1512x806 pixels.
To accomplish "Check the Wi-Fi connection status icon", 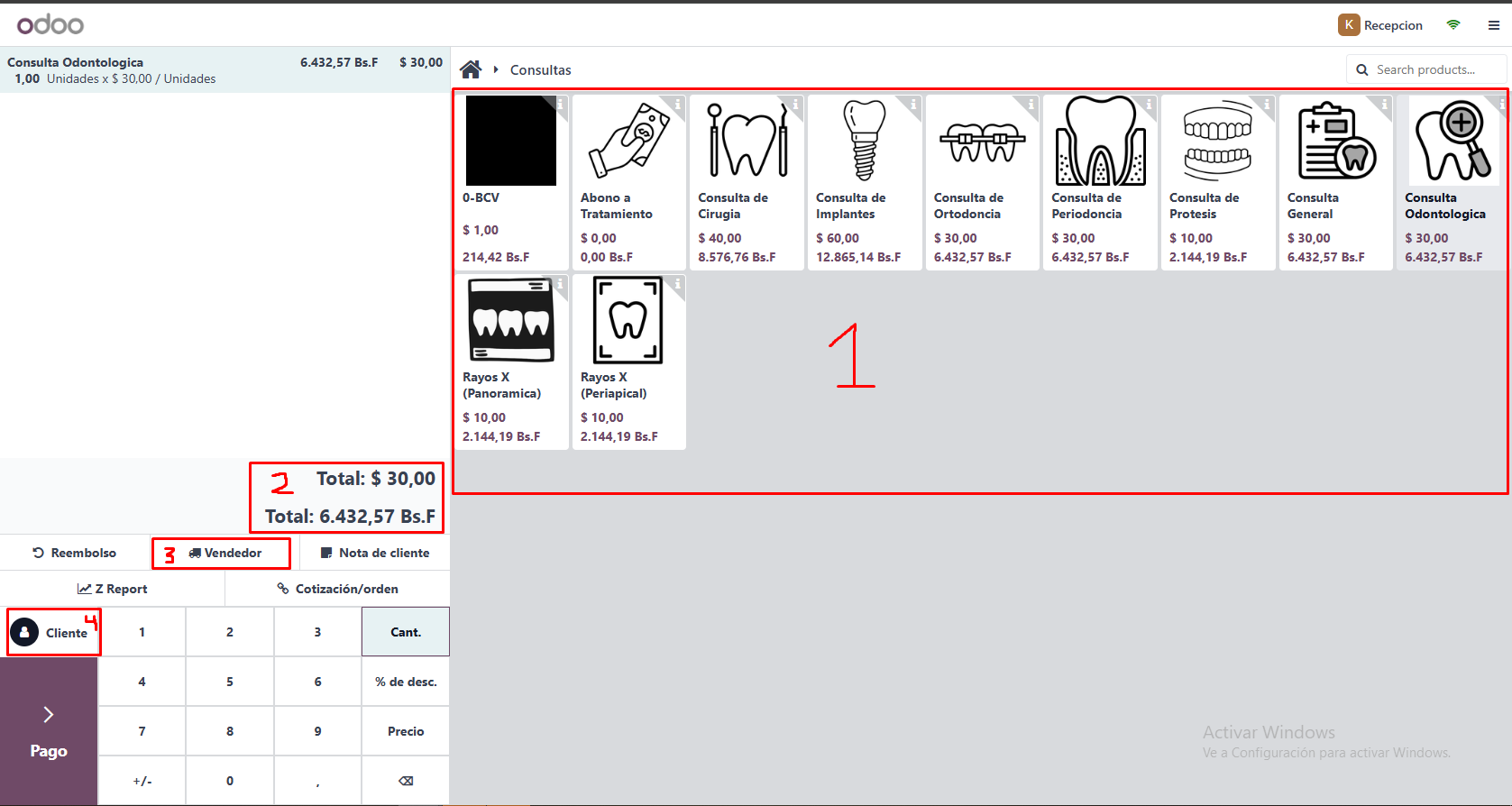I will pos(1453,25).
